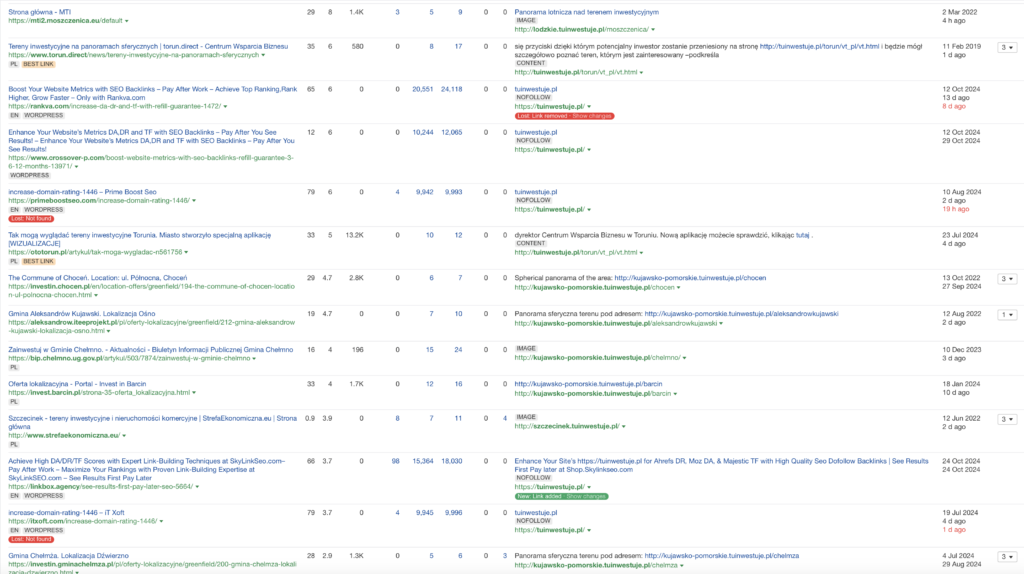Screen dimensions: 1024x574
Task: Click the 98 value in linkbox.agency row
Action: [x=396, y=461]
